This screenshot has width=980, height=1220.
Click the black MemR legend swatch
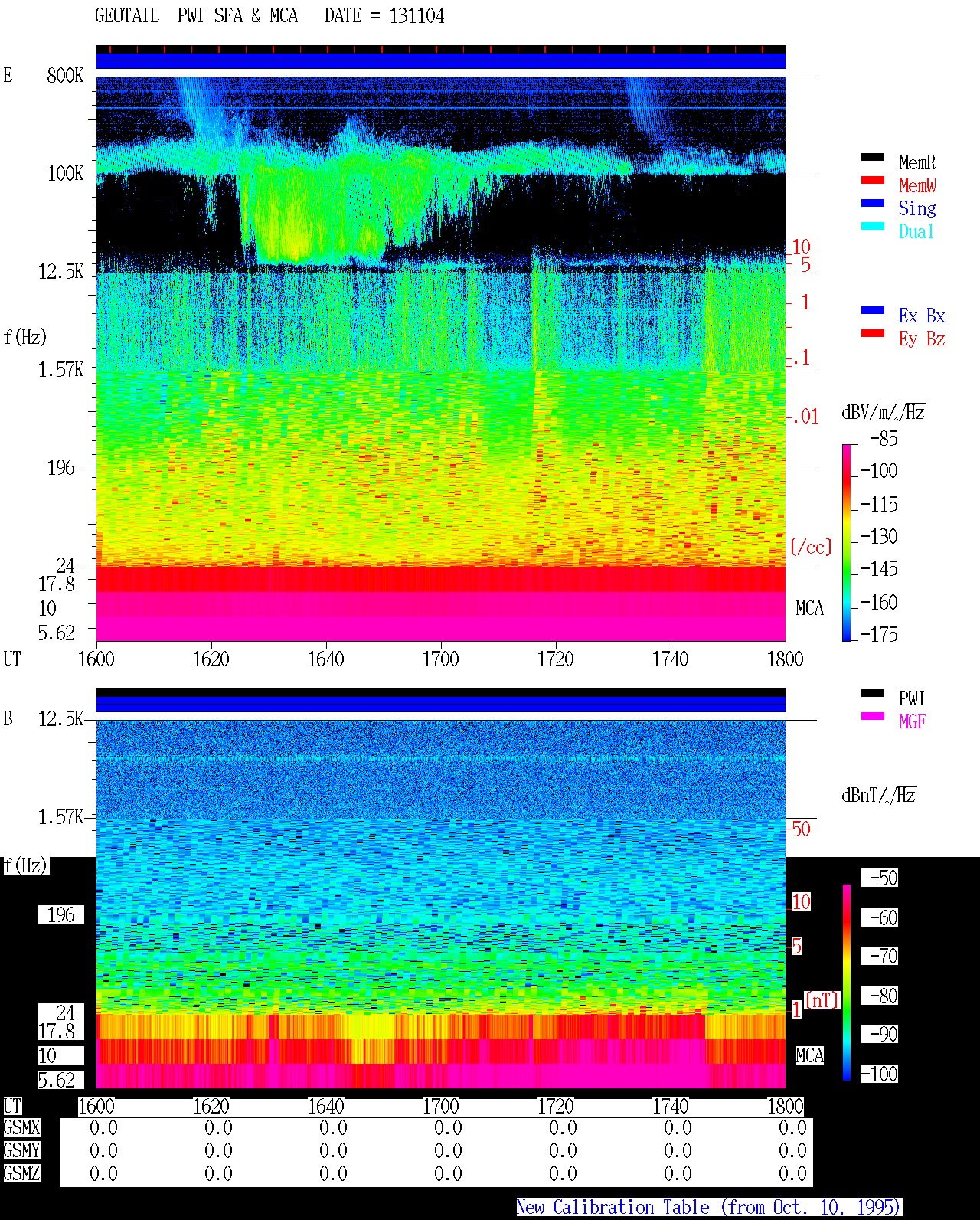click(x=873, y=157)
